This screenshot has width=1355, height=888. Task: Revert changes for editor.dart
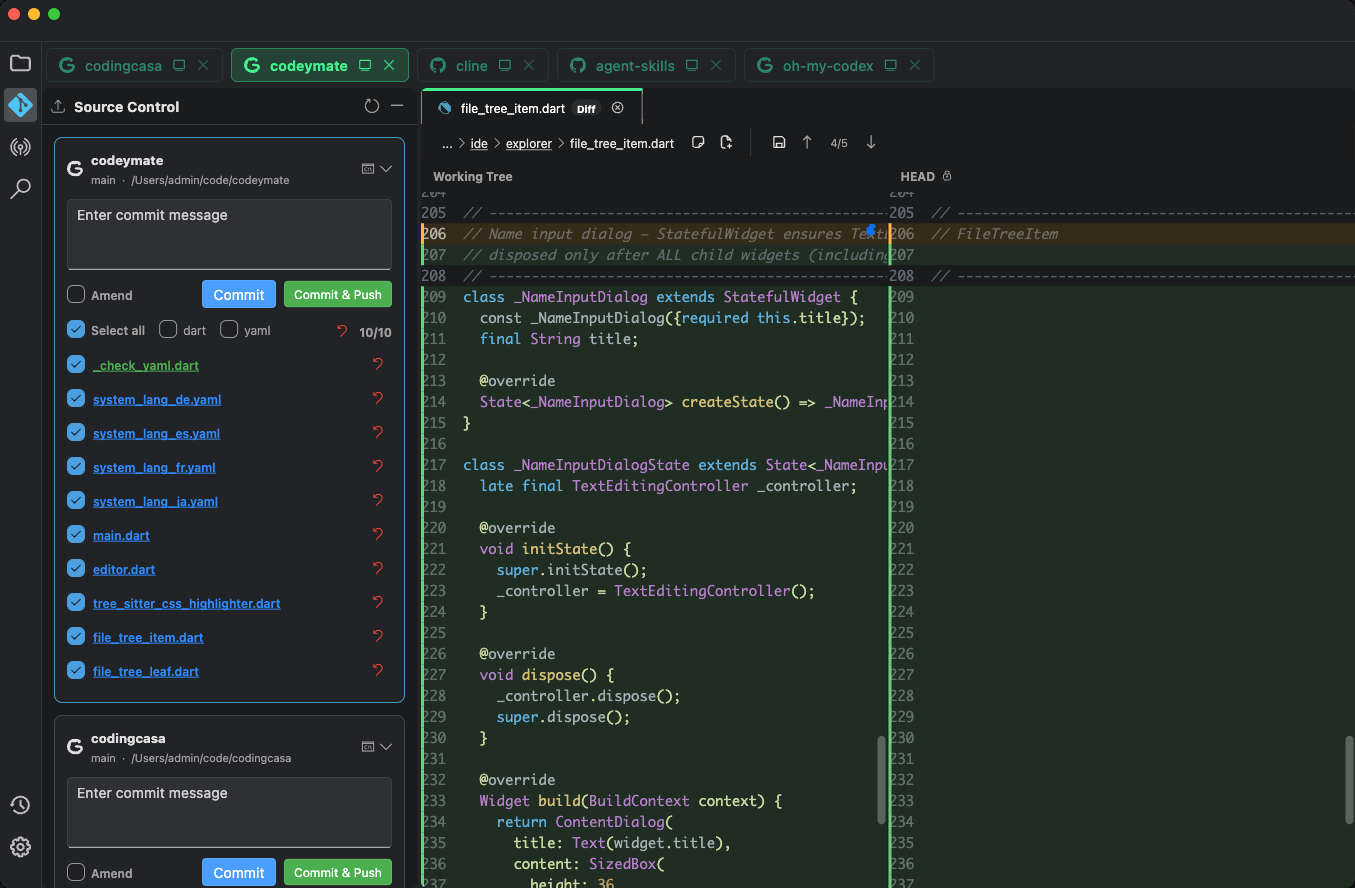378,568
